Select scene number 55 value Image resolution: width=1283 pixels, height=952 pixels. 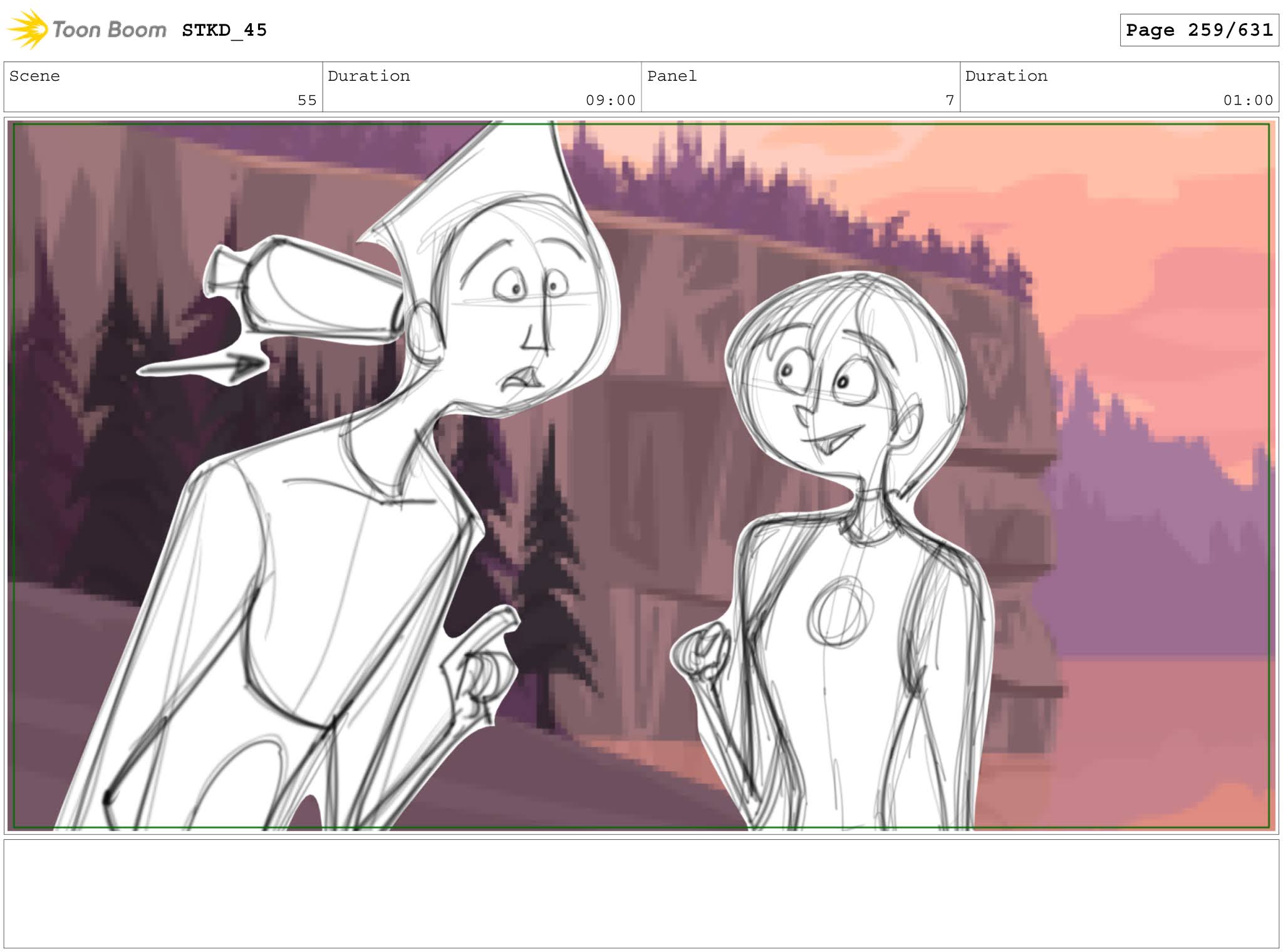click(306, 100)
